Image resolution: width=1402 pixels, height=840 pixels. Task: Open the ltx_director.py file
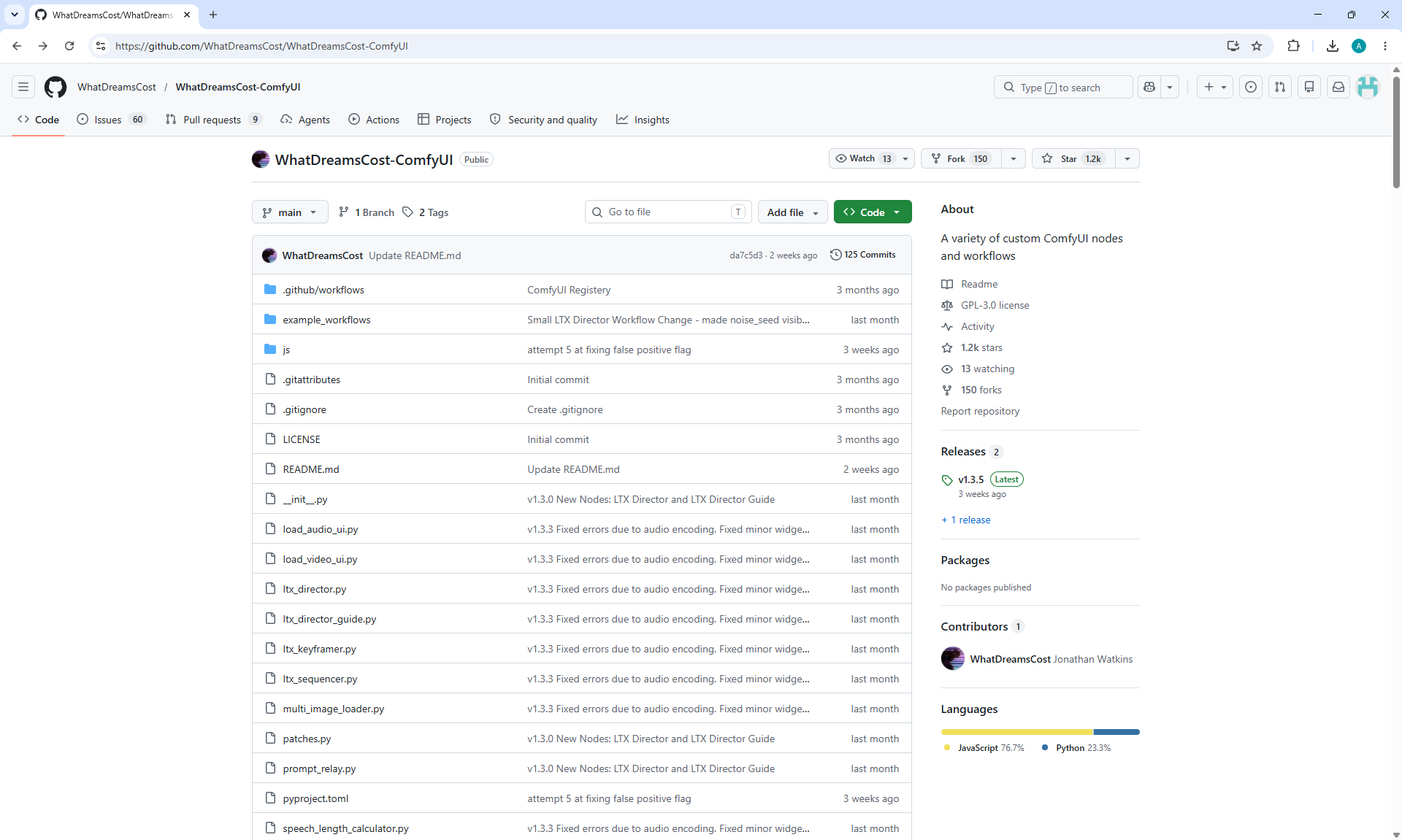pyautogui.click(x=315, y=589)
